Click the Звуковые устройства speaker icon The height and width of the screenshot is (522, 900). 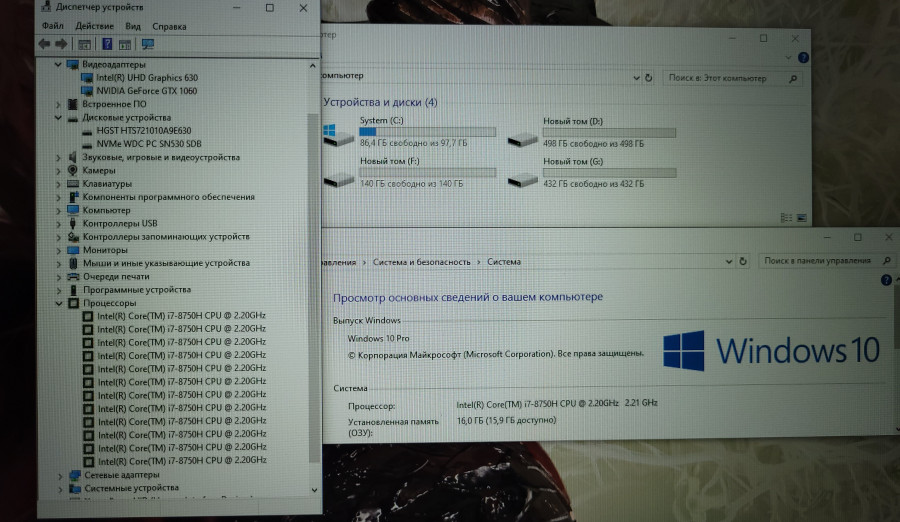pyautogui.click(x=72, y=157)
